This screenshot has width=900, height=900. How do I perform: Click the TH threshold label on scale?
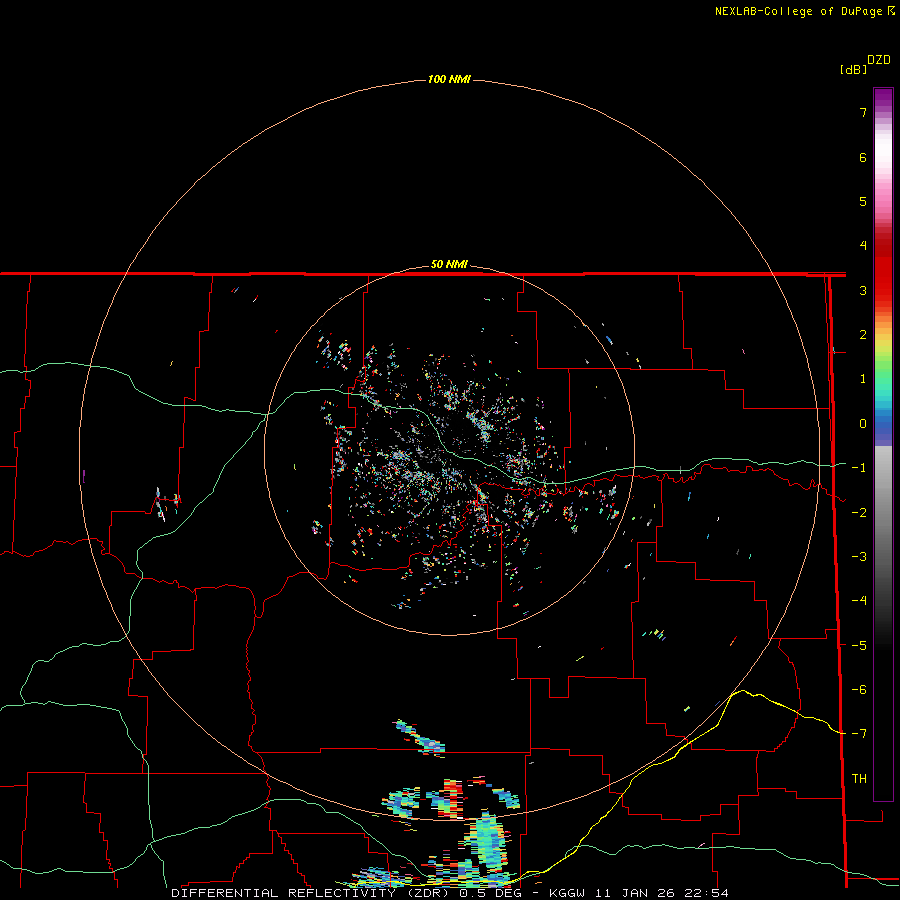859,779
